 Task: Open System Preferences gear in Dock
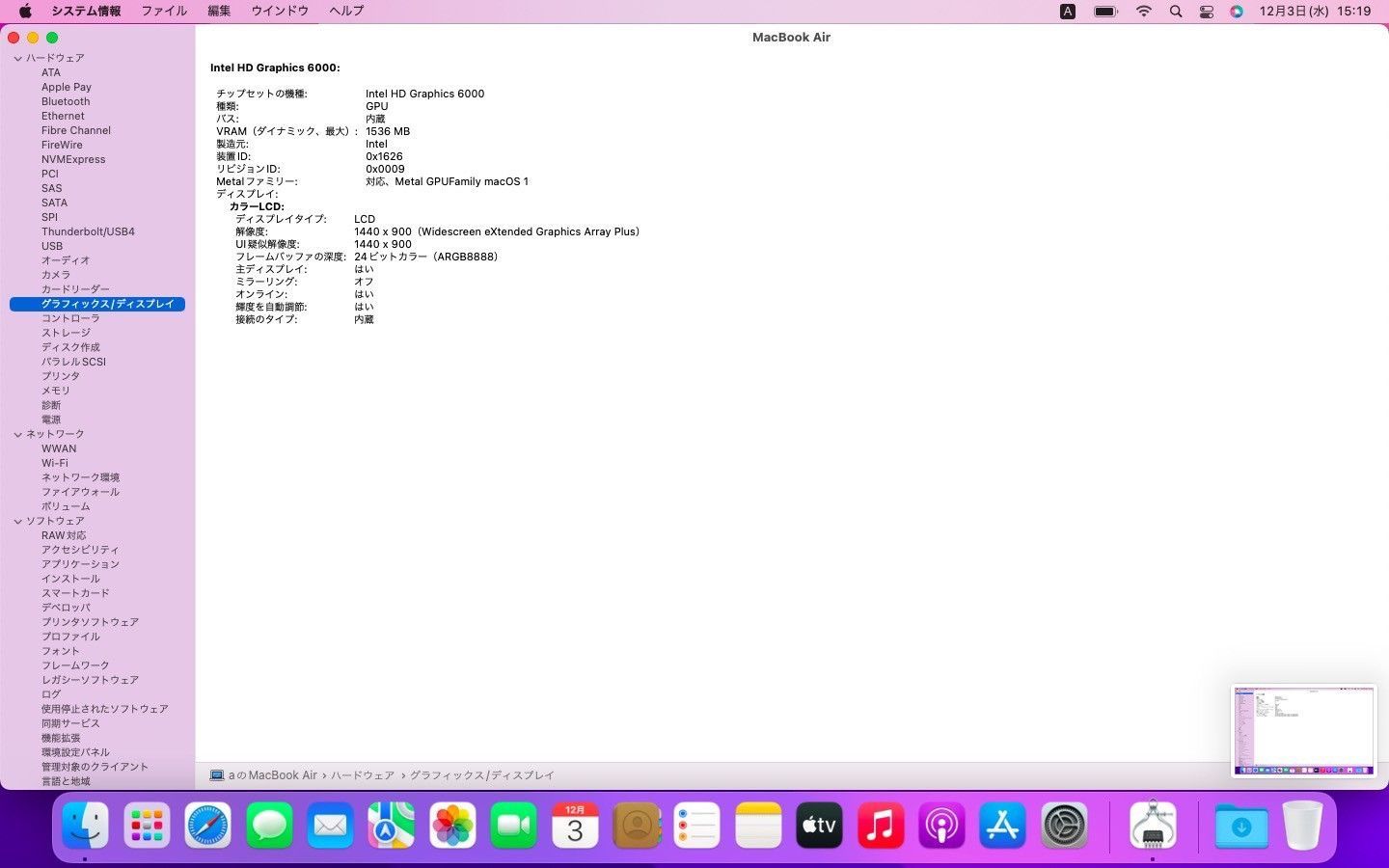click(1064, 826)
